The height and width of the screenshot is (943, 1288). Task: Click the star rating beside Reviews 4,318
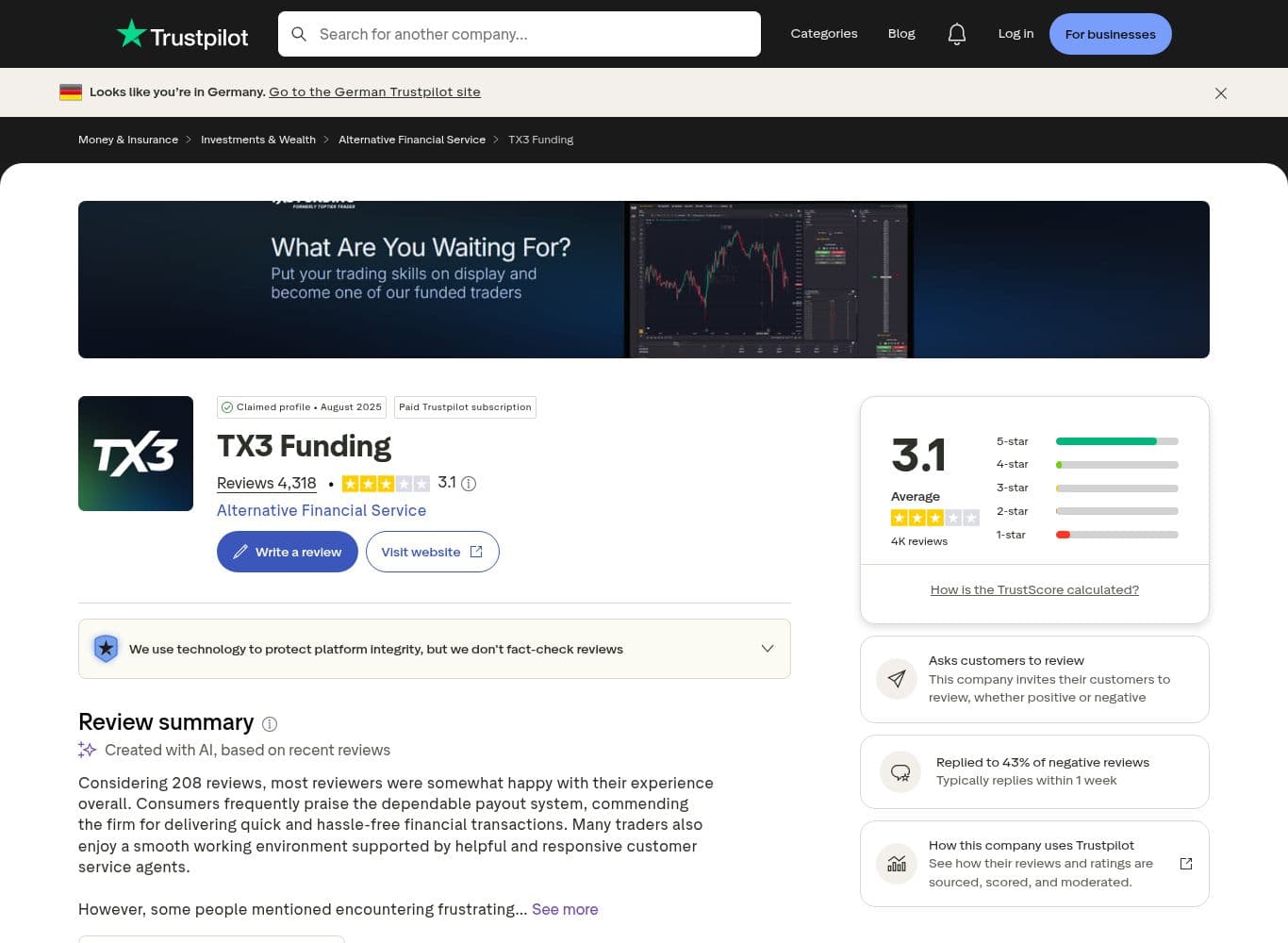pos(386,484)
